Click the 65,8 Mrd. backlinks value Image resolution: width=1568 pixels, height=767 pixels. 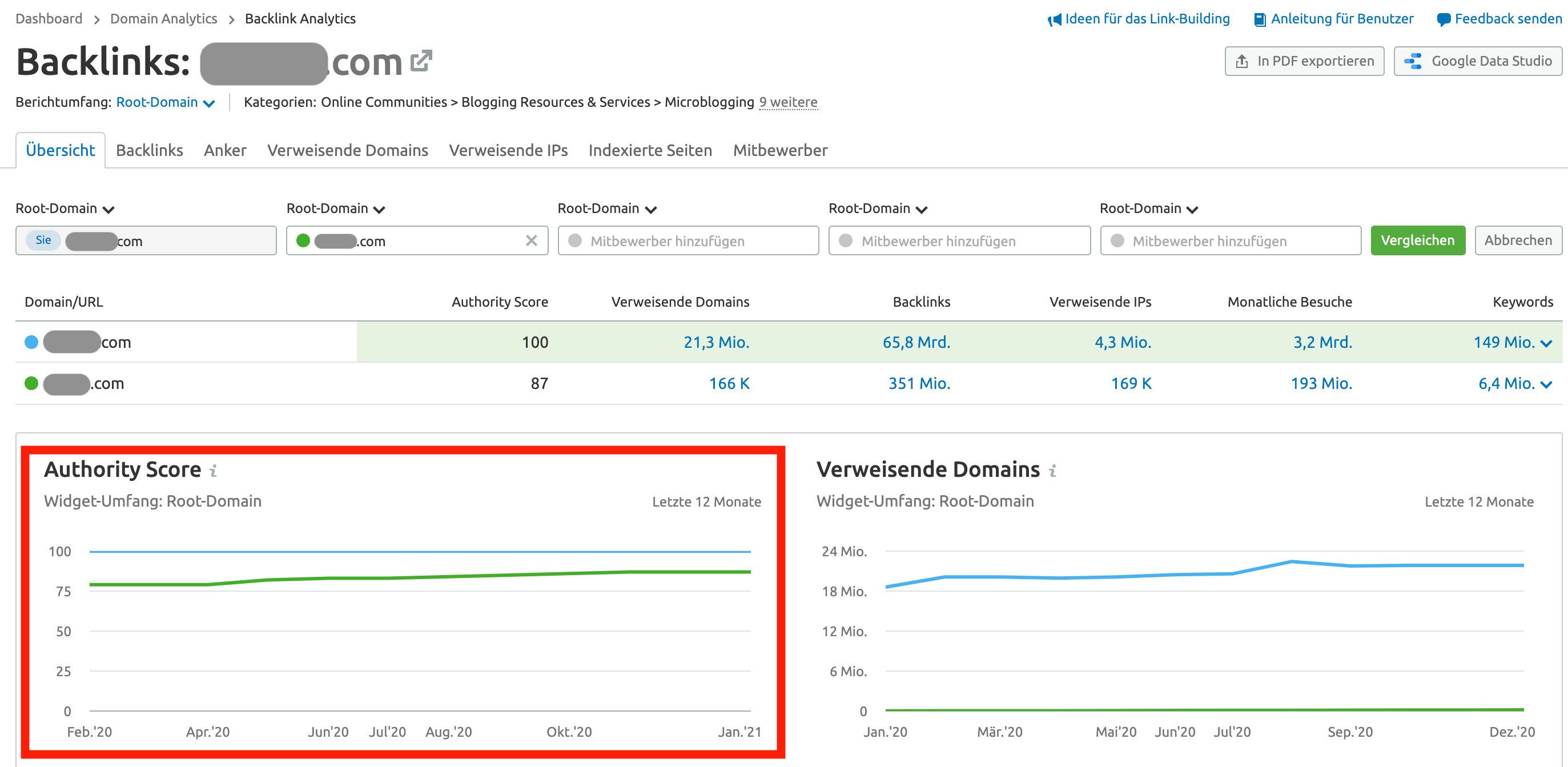[916, 342]
